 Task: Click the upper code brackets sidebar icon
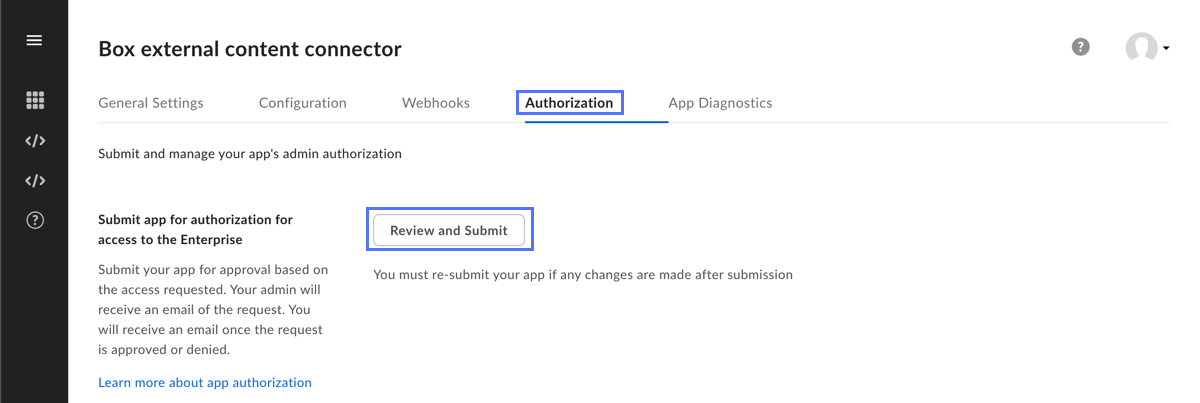[x=35, y=141]
